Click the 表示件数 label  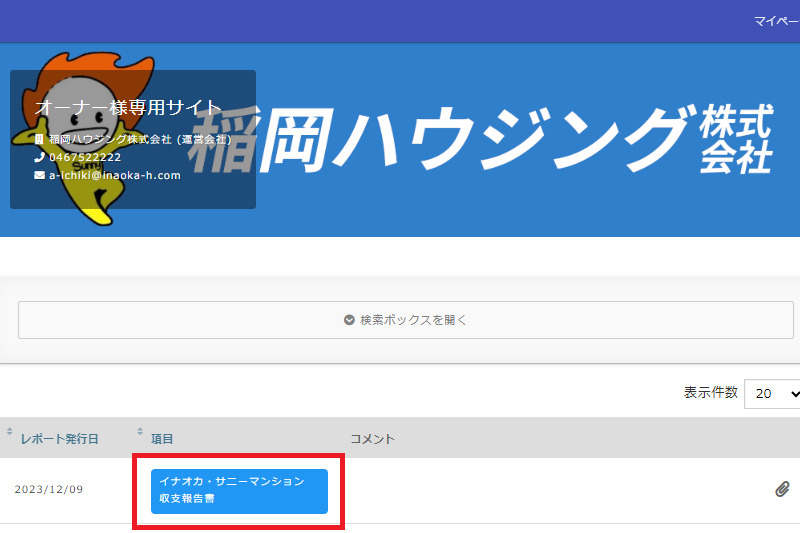[711, 392]
